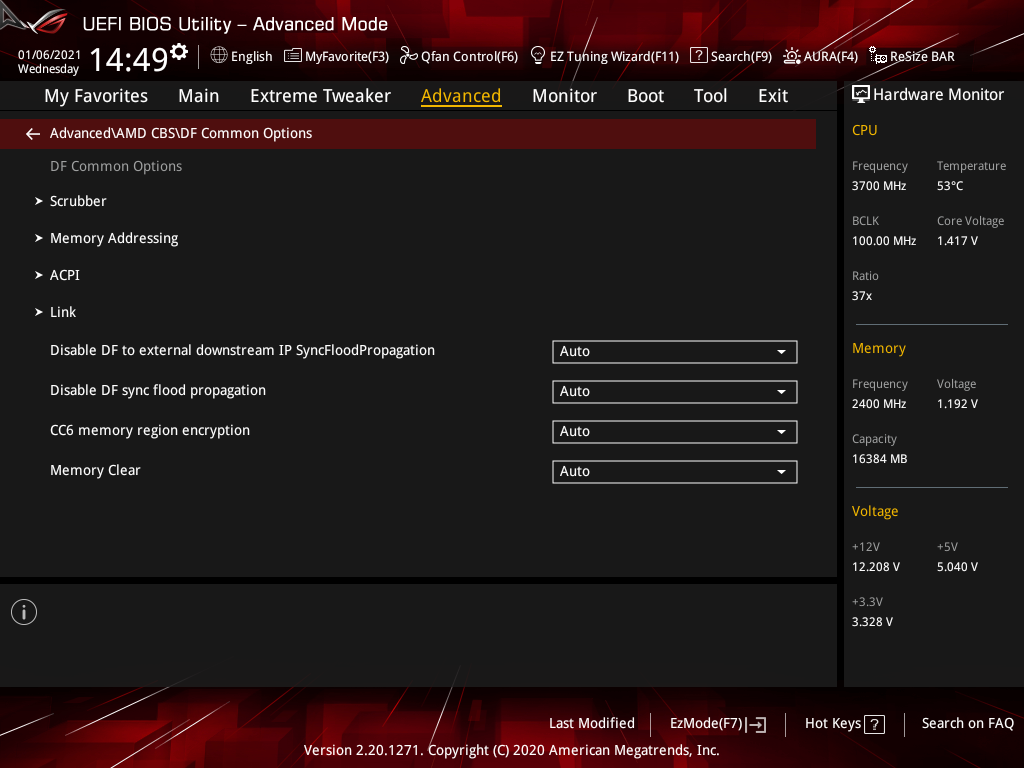
Task: Click BCLK value 100.00 MHz
Action: (x=884, y=241)
